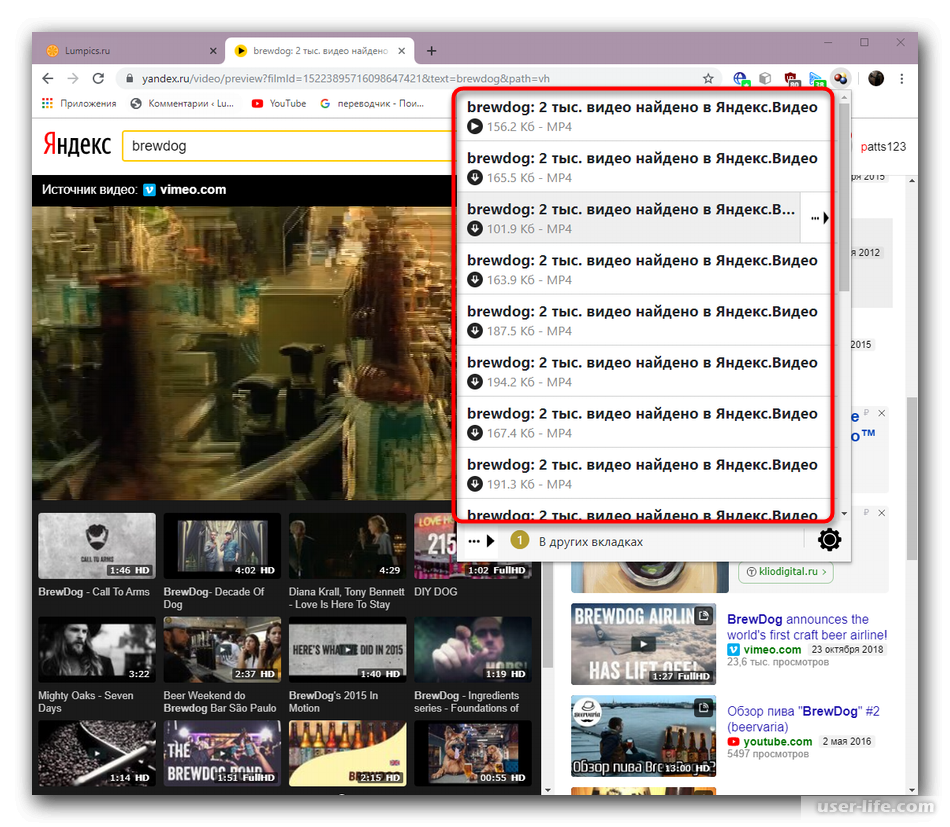950x827 pixels.
Task: Open the DIY DOG video thumbnail
Action: [434, 546]
